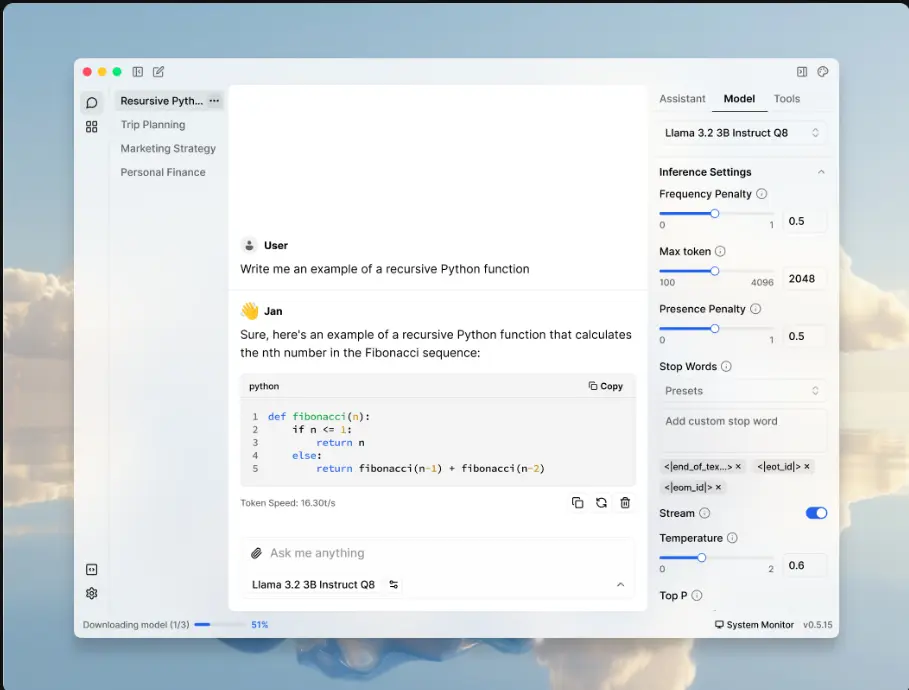Disable the Stream toggle switch
The width and height of the screenshot is (909, 690).
pyautogui.click(x=816, y=513)
